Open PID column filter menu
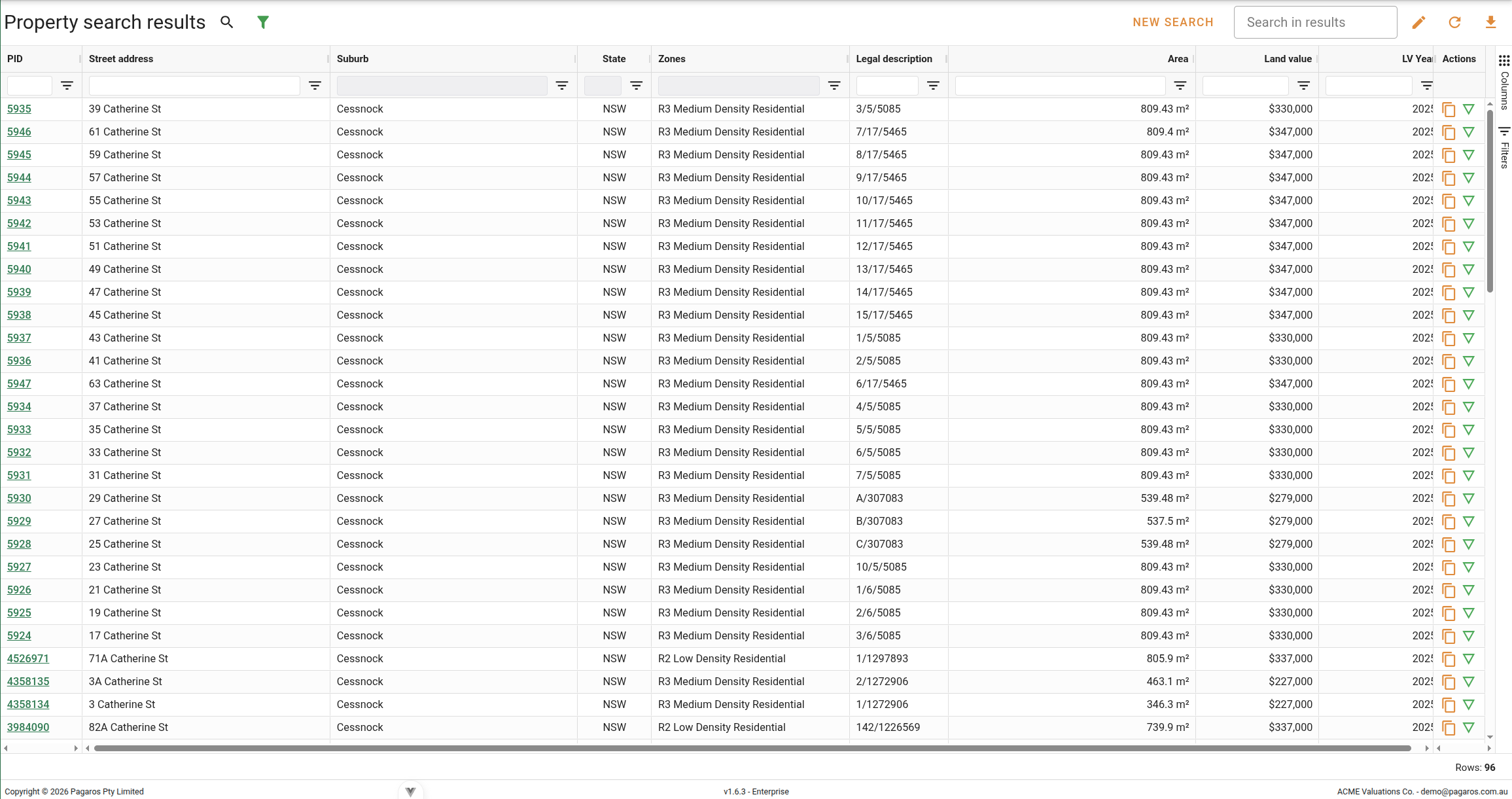Image resolution: width=1512 pixels, height=799 pixels. click(67, 86)
